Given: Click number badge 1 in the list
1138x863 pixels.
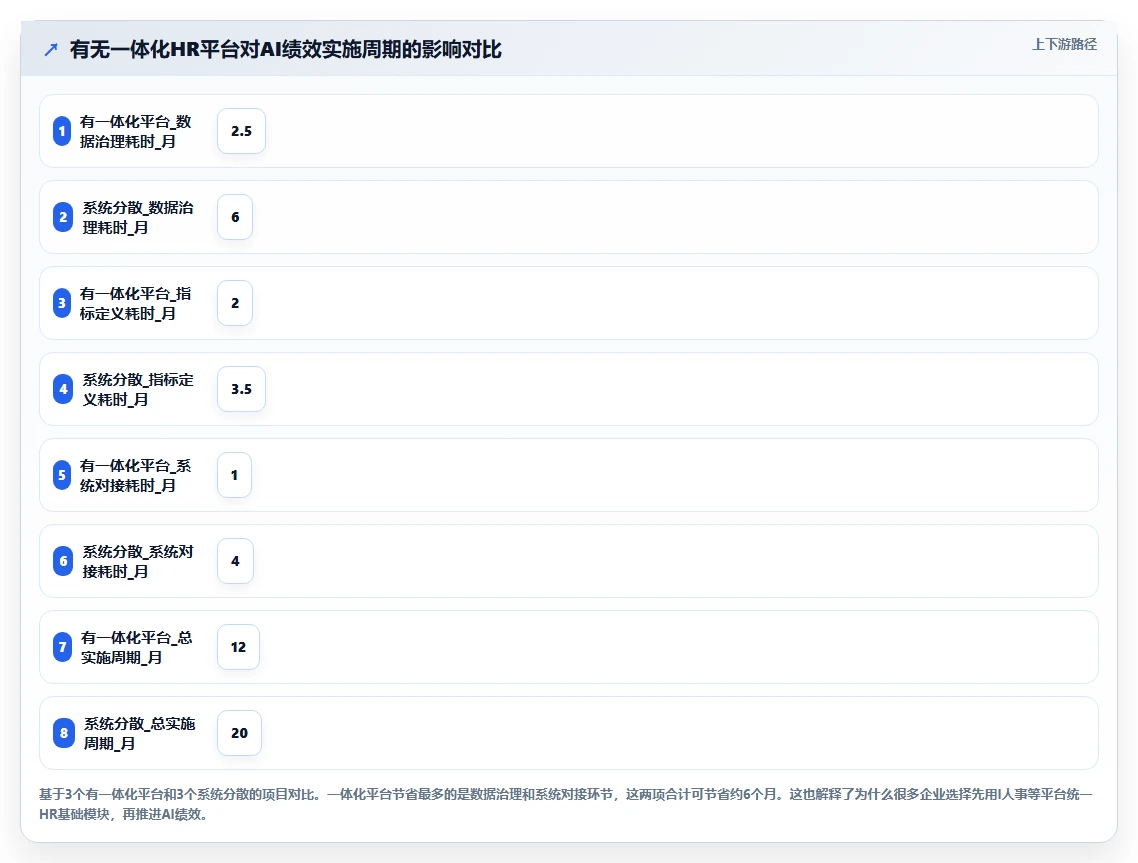Looking at the screenshot, I should (x=62, y=131).
